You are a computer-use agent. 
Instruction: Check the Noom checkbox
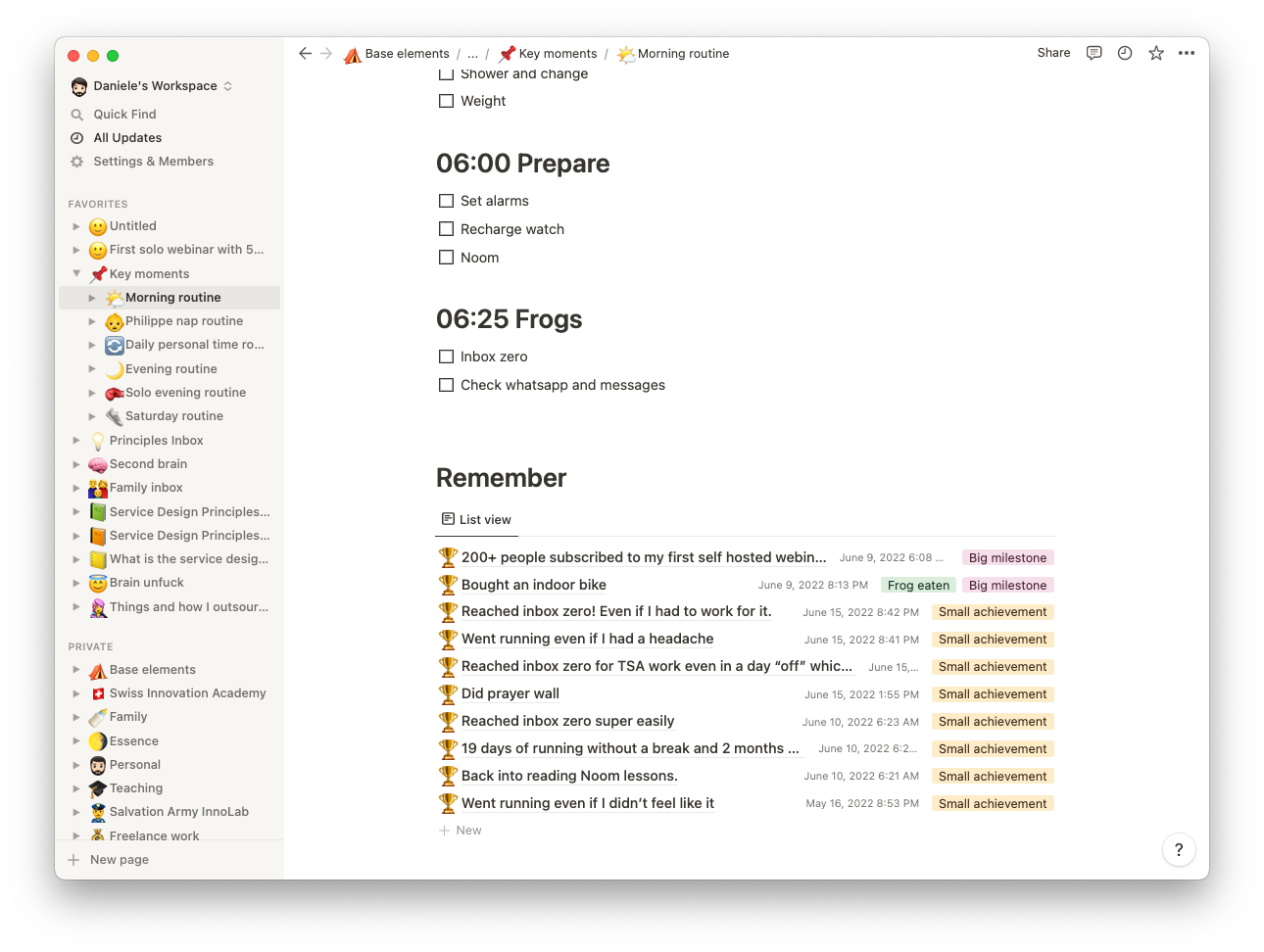point(446,258)
